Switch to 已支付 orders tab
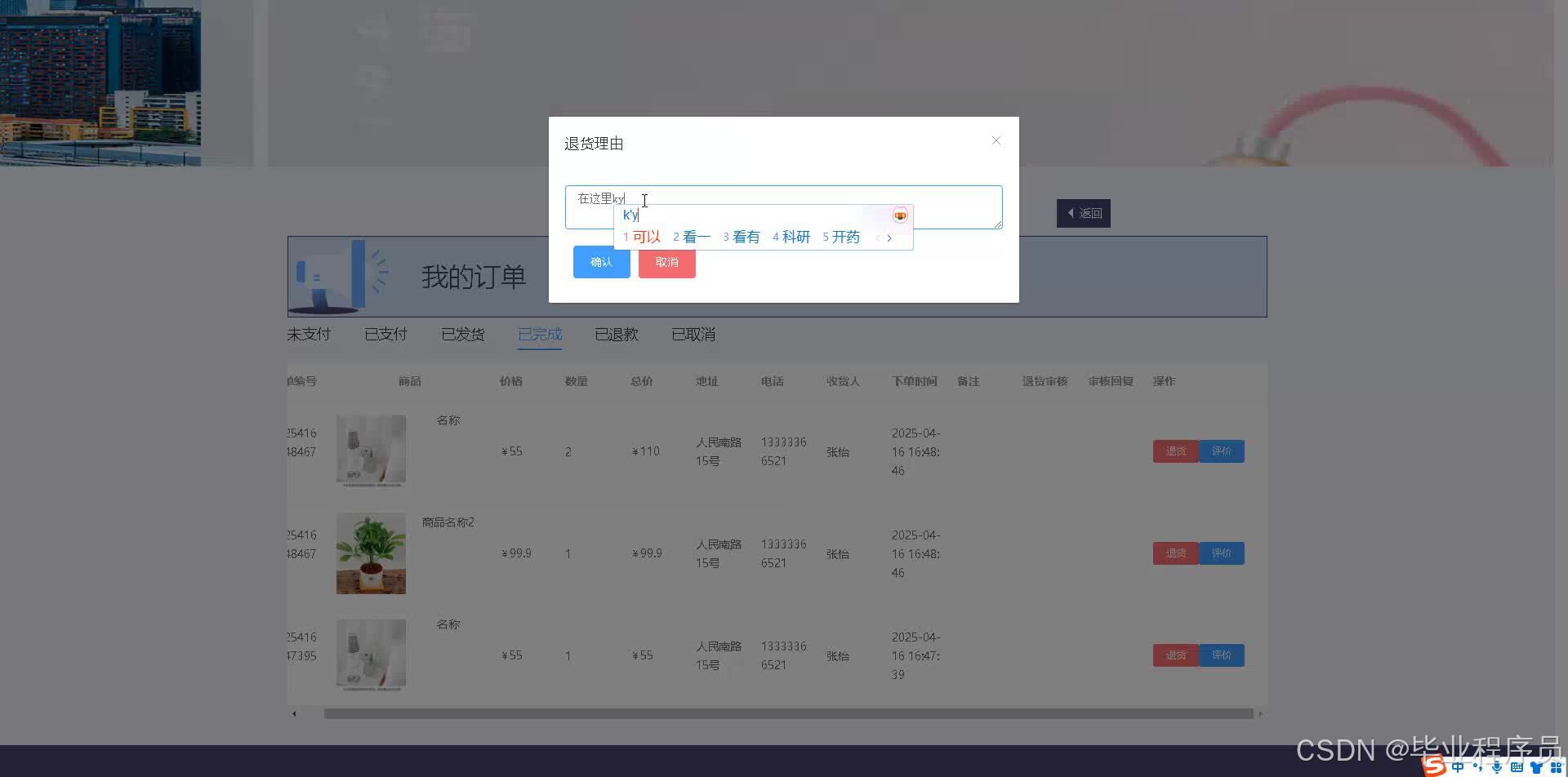This screenshot has width=1568, height=777. click(385, 335)
